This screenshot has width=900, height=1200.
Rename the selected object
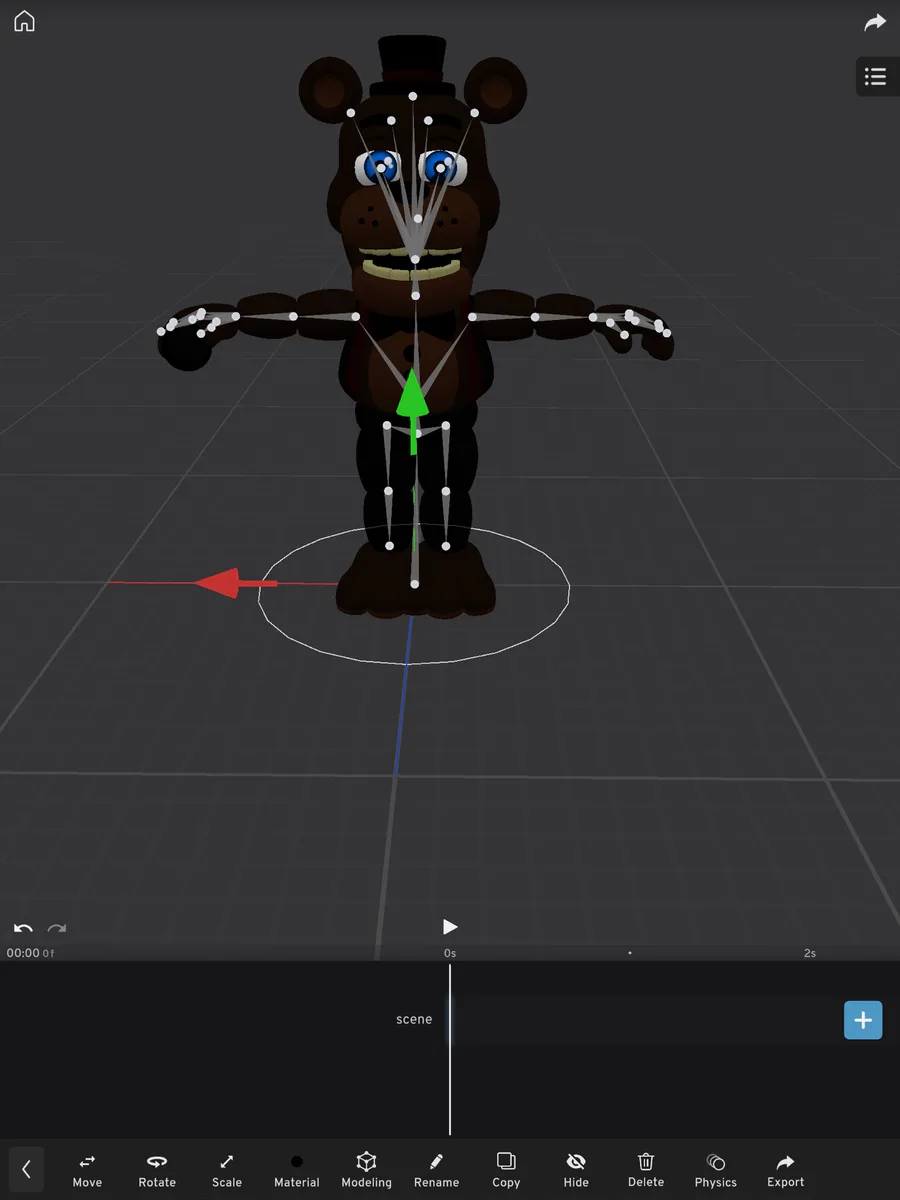436,1170
